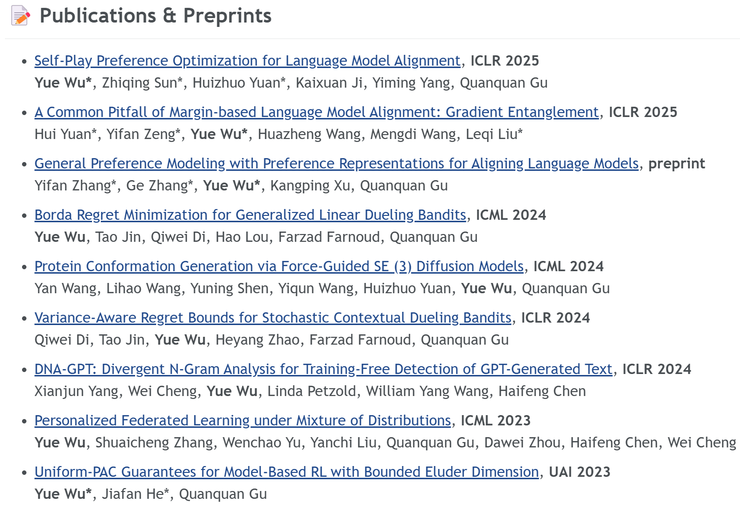Image resolution: width=740 pixels, height=514 pixels.
Task: Click the UAI 2023 venue label
Action: pyautogui.click(x=580, y=472)
